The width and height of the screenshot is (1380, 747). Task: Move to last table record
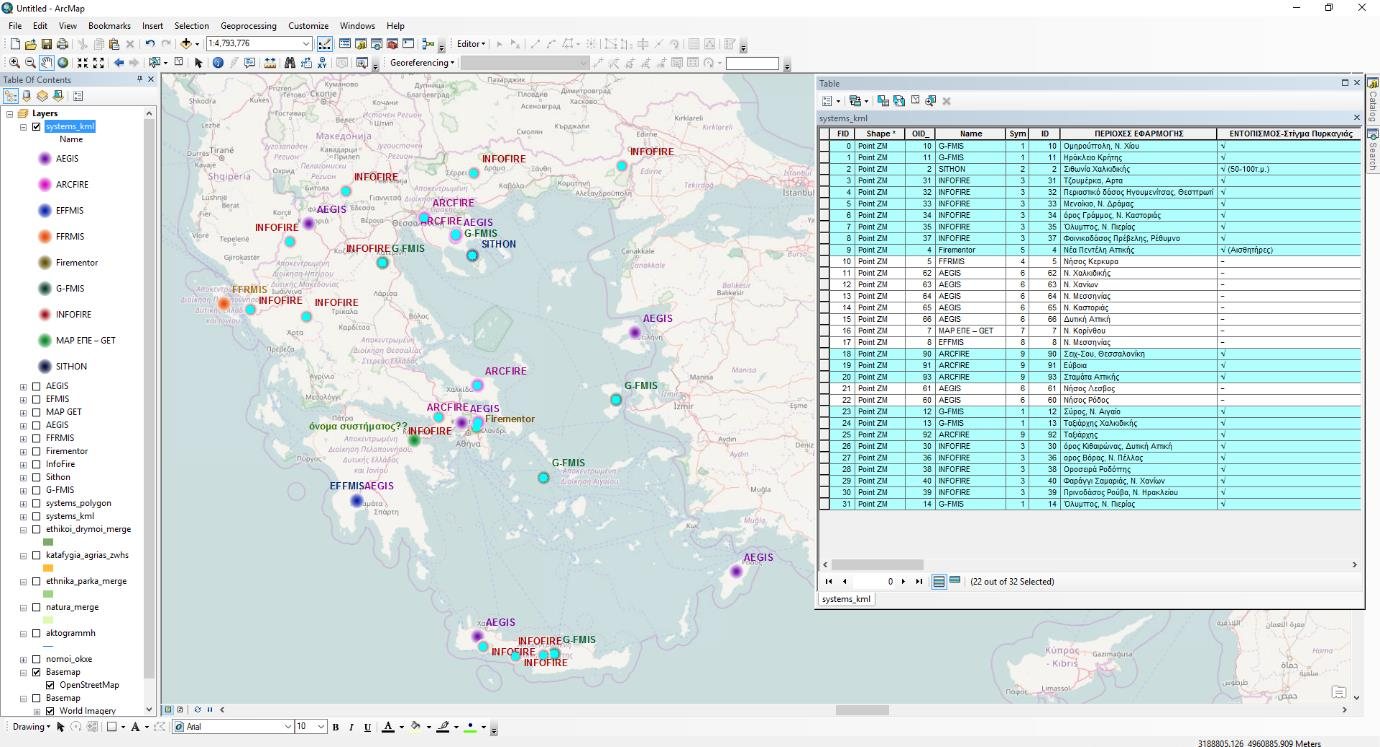coord(919,581)
